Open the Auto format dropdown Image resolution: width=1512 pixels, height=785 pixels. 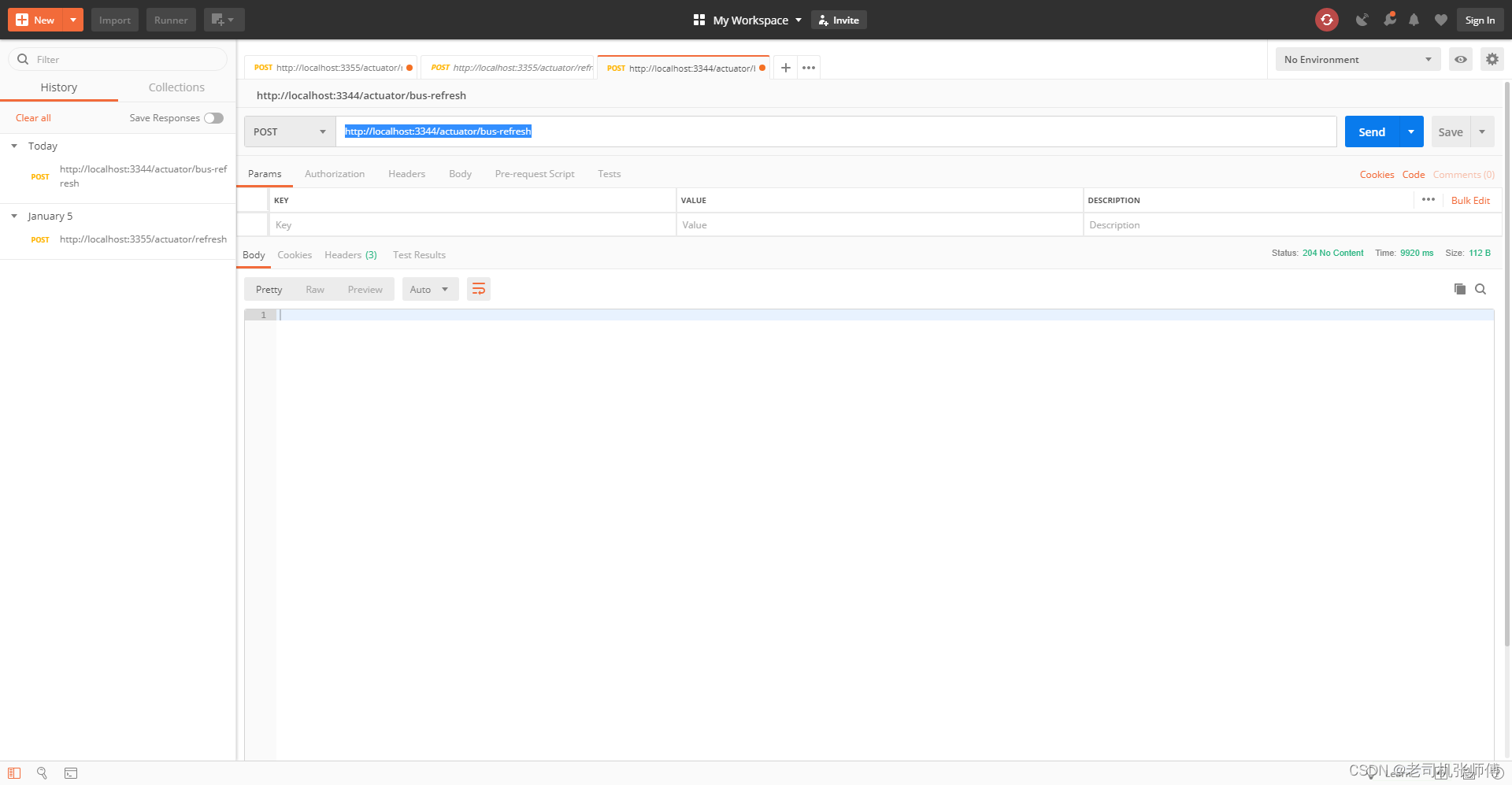click(x=430, y=289)
